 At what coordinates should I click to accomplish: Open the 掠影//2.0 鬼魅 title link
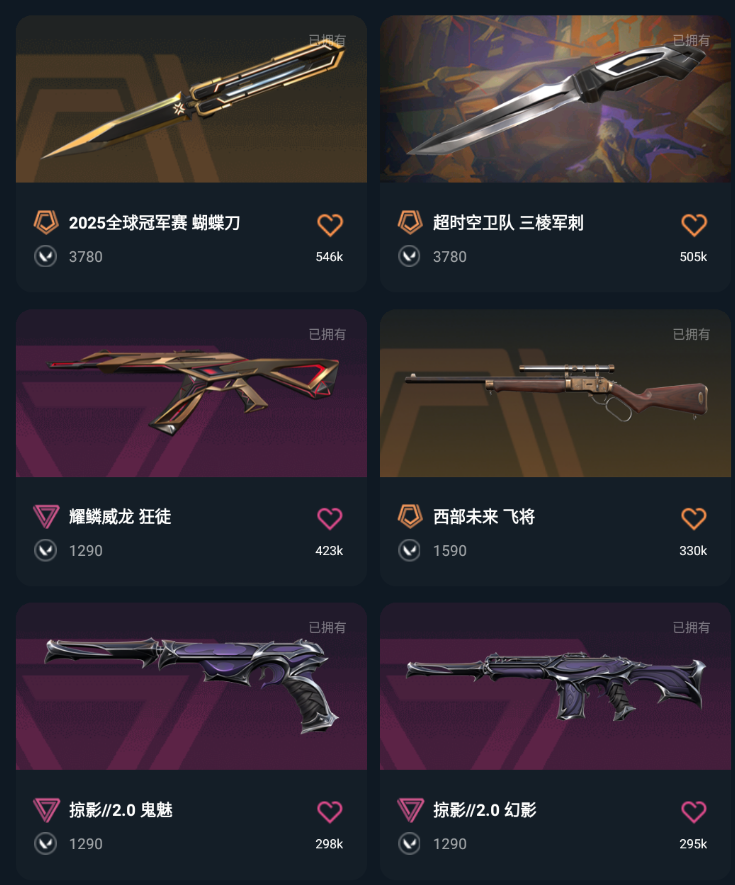[121, 810]
